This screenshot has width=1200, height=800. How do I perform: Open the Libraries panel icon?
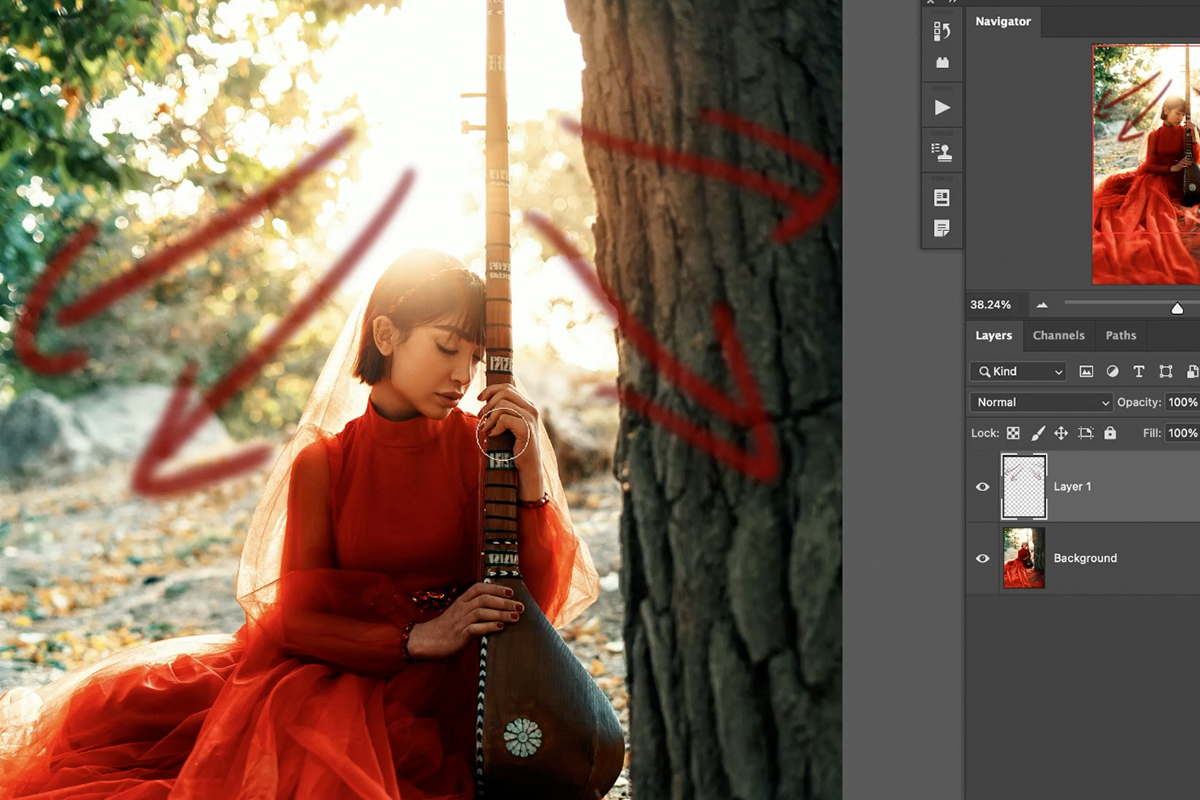coord(941,197)
